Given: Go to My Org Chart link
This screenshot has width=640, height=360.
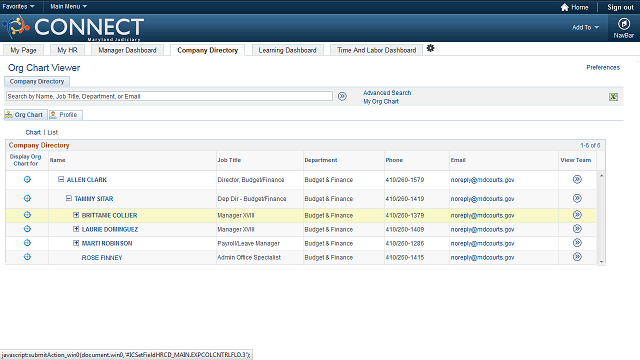Looking at the screenshot, I should [x=381, y=101].
